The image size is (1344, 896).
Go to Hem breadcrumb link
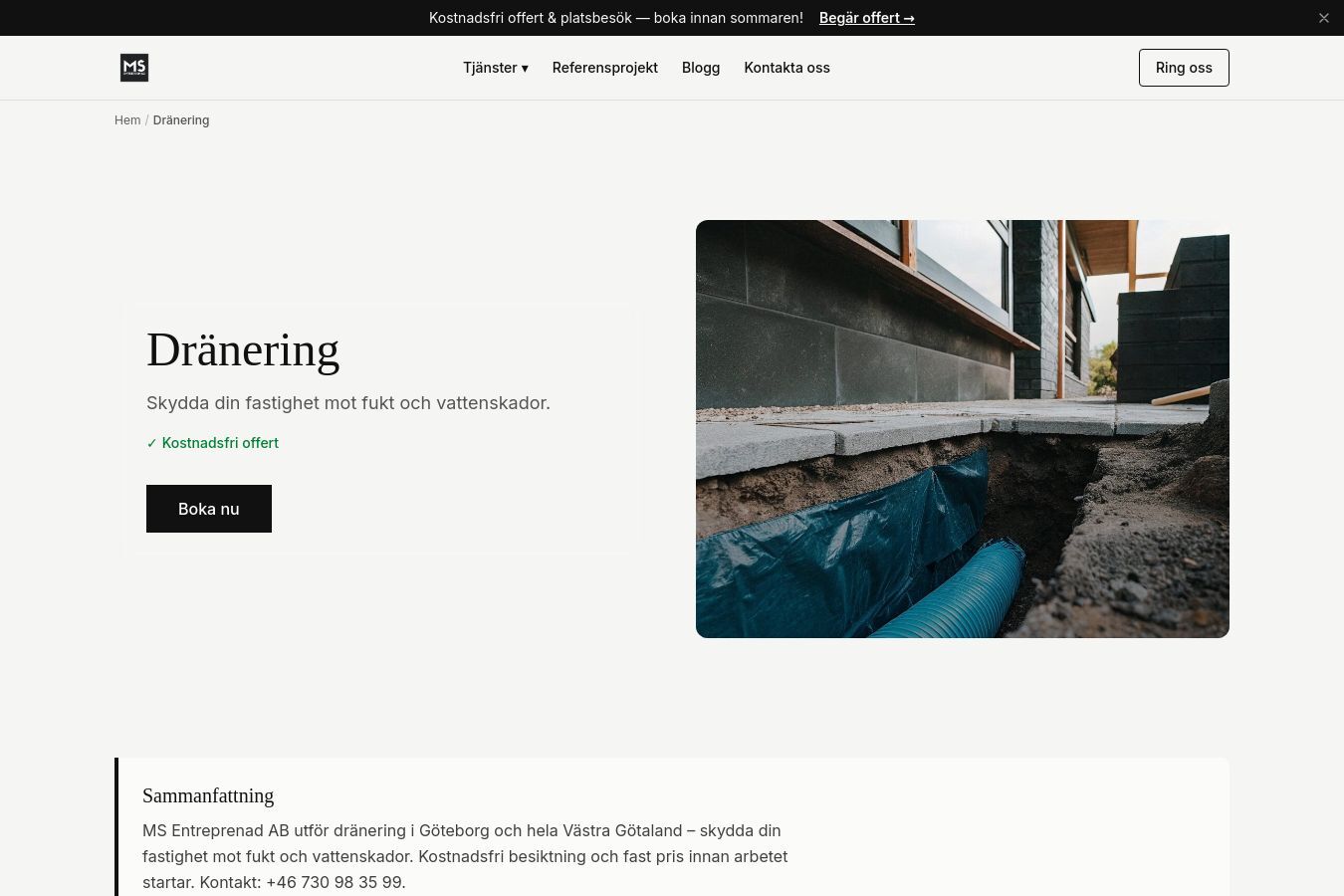pyautogui.click(x=127, y=120)
